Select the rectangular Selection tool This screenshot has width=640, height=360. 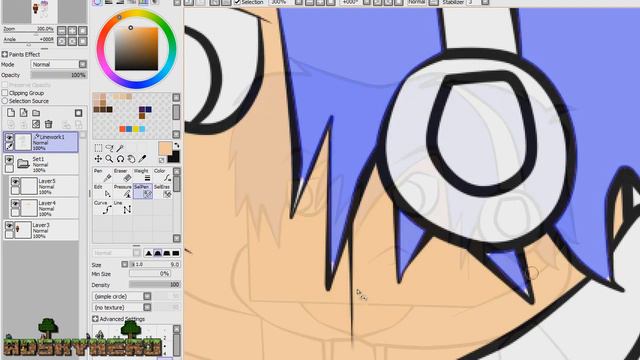point(98,148)
